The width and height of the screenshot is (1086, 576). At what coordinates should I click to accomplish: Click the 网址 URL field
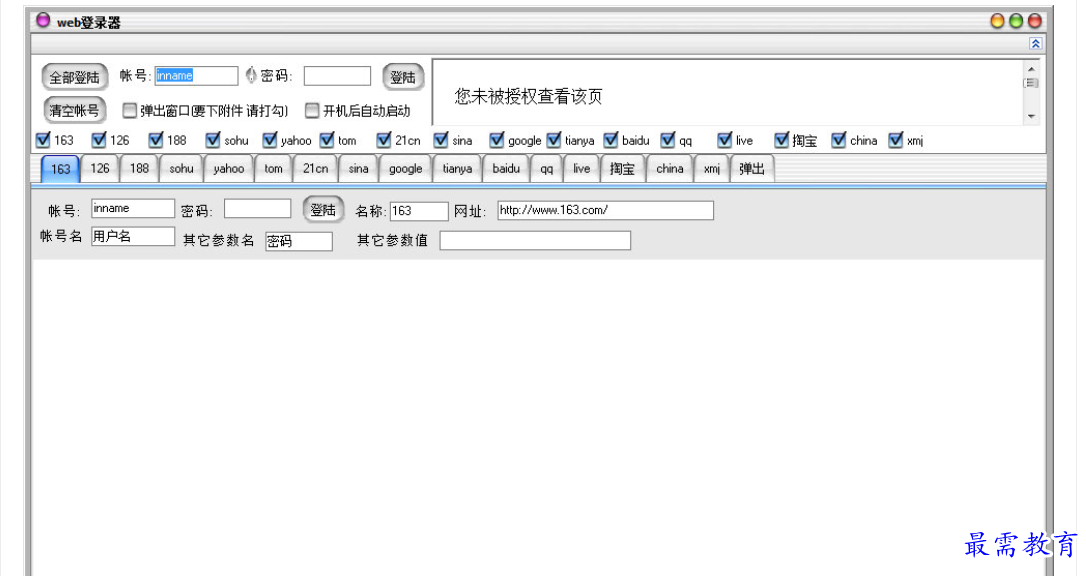[x=605, y=210]
